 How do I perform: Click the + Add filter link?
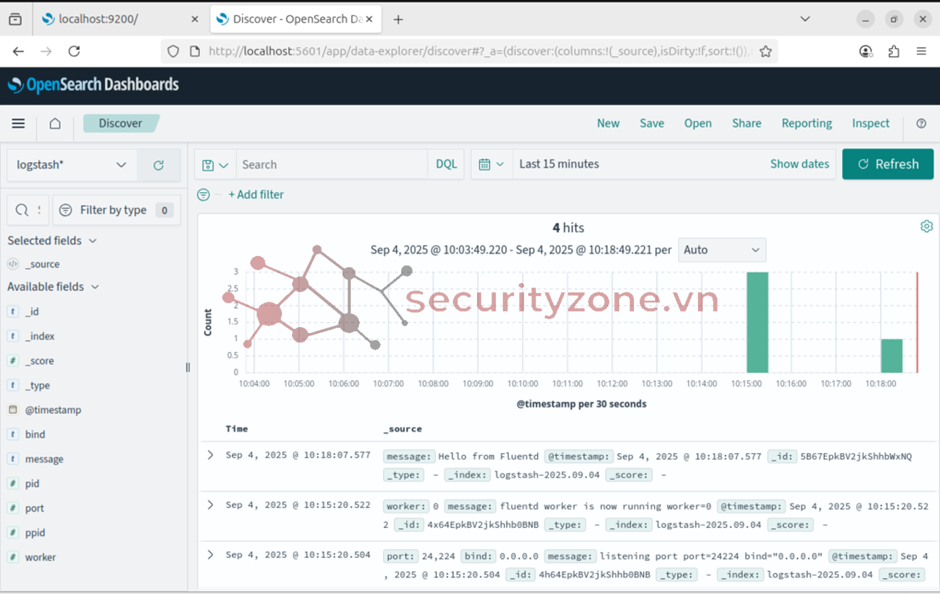pos(256,195)
